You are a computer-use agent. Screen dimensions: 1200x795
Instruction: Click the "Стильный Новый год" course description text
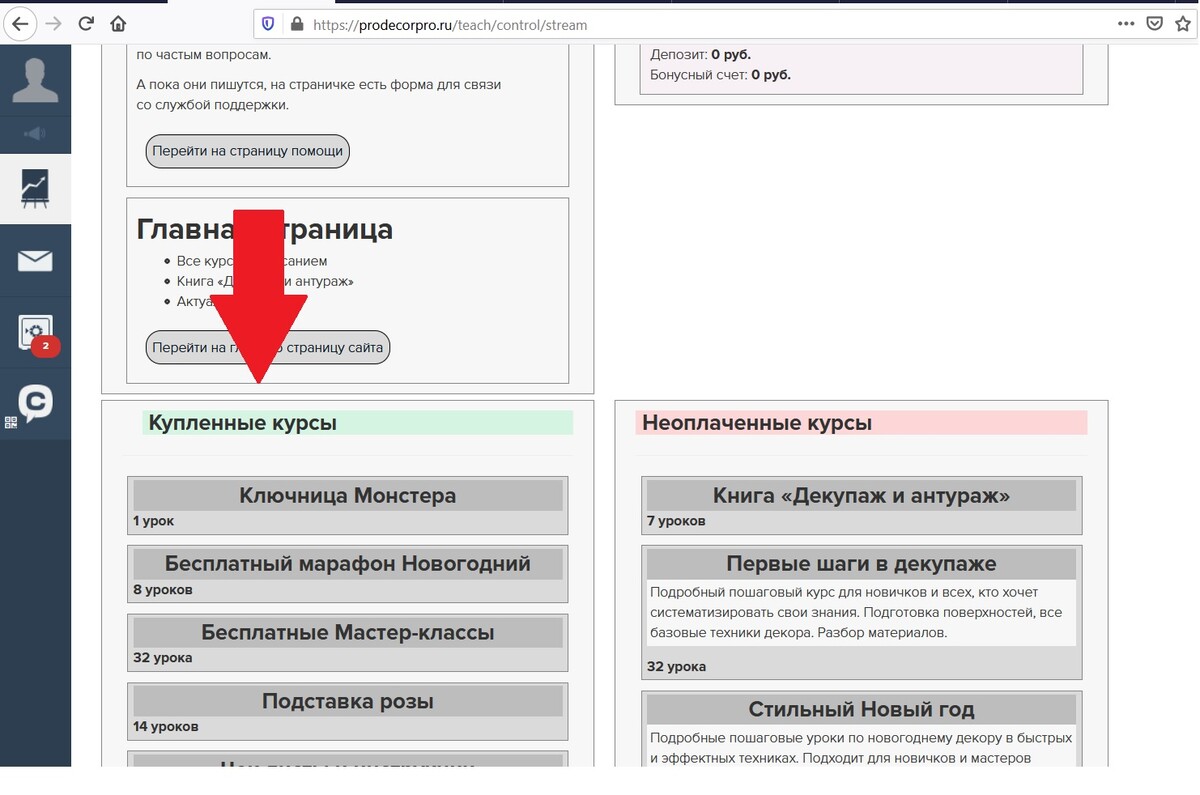[861, 748]
